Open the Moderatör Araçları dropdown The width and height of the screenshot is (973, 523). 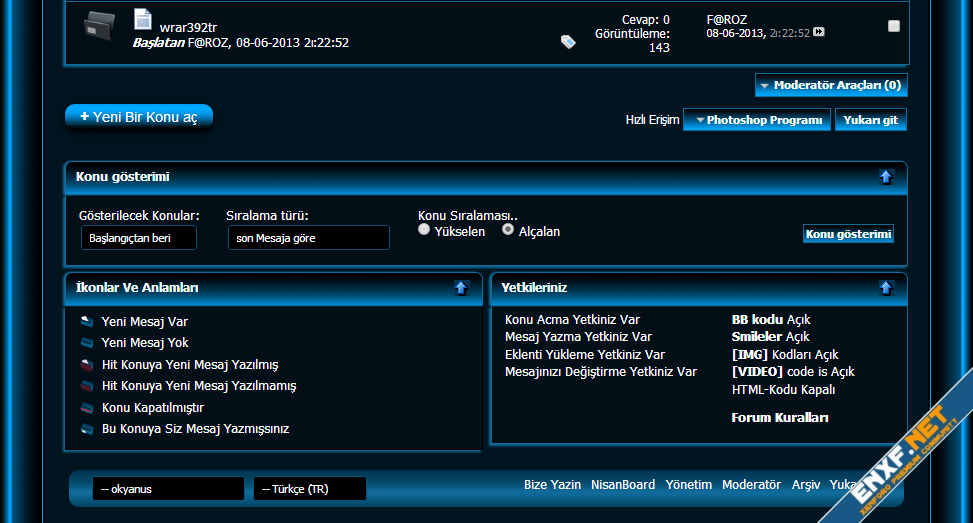tap(831, 86)
